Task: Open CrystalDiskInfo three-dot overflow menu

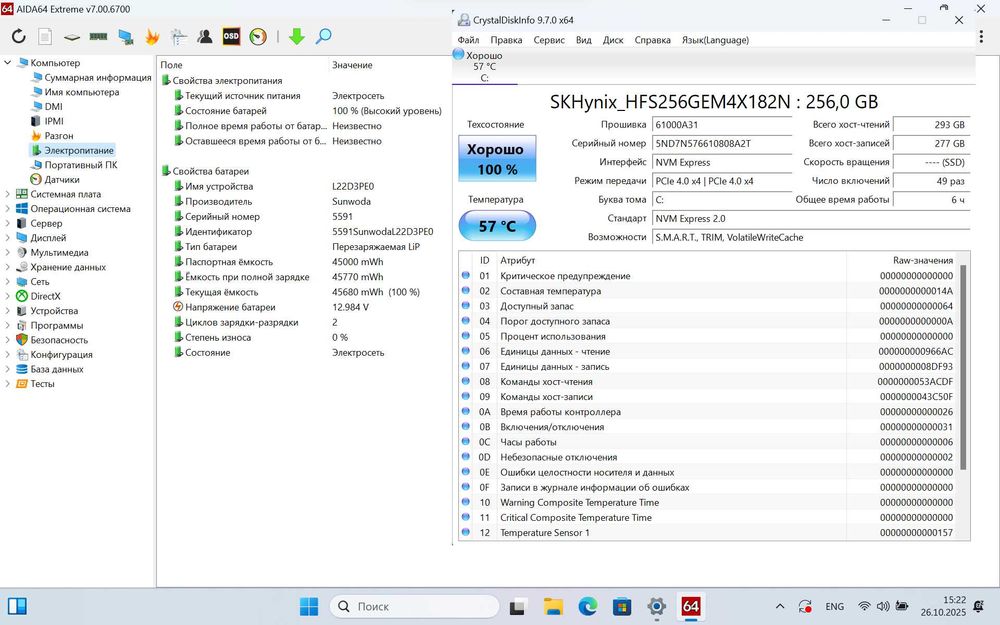Action: coord(981,37)
